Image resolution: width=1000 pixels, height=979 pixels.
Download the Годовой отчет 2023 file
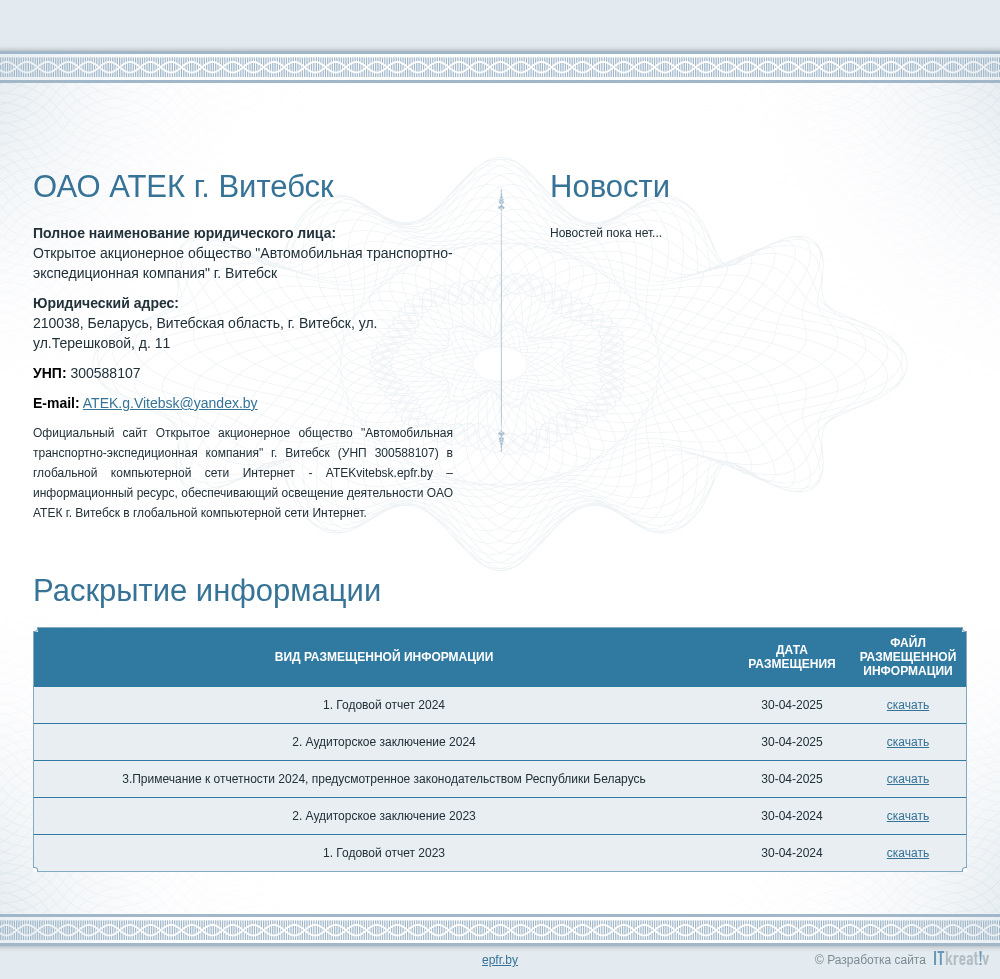pos(908,853)
